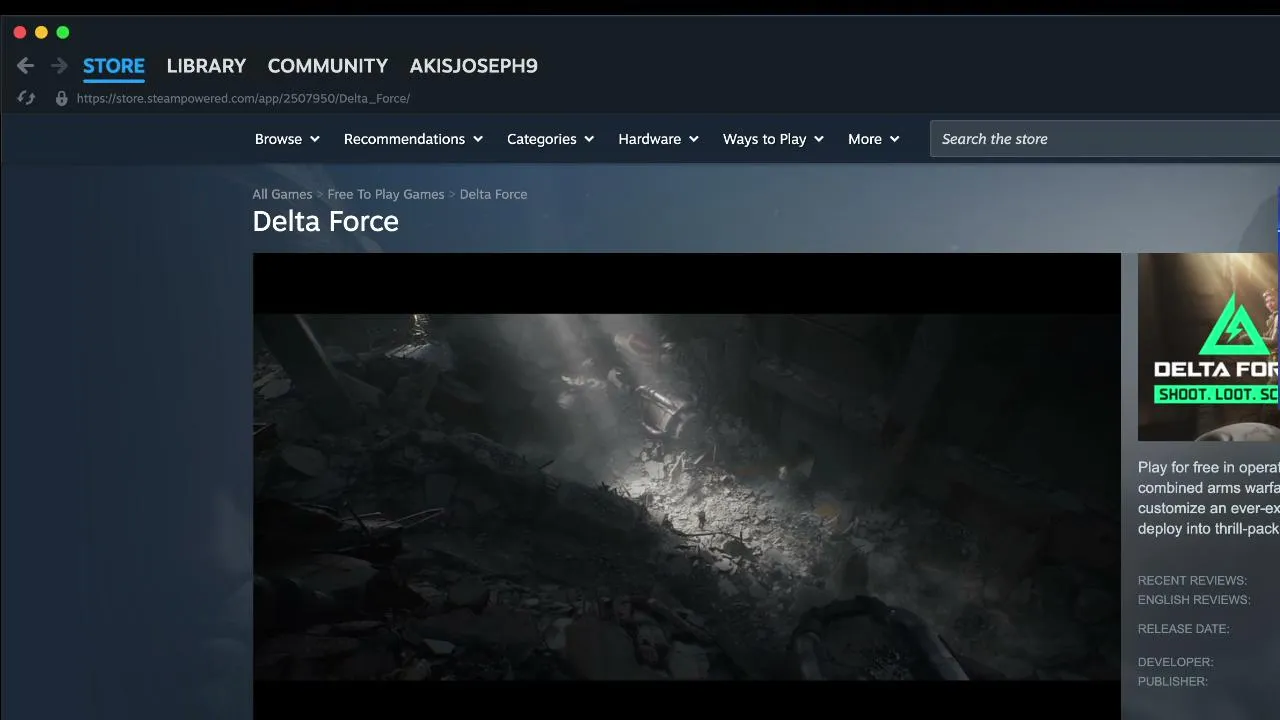Open the More dropdown menu
Image resolution: width=1280 pixels, height=720 pixels.
pyautogui.click(x=873, y=139)
